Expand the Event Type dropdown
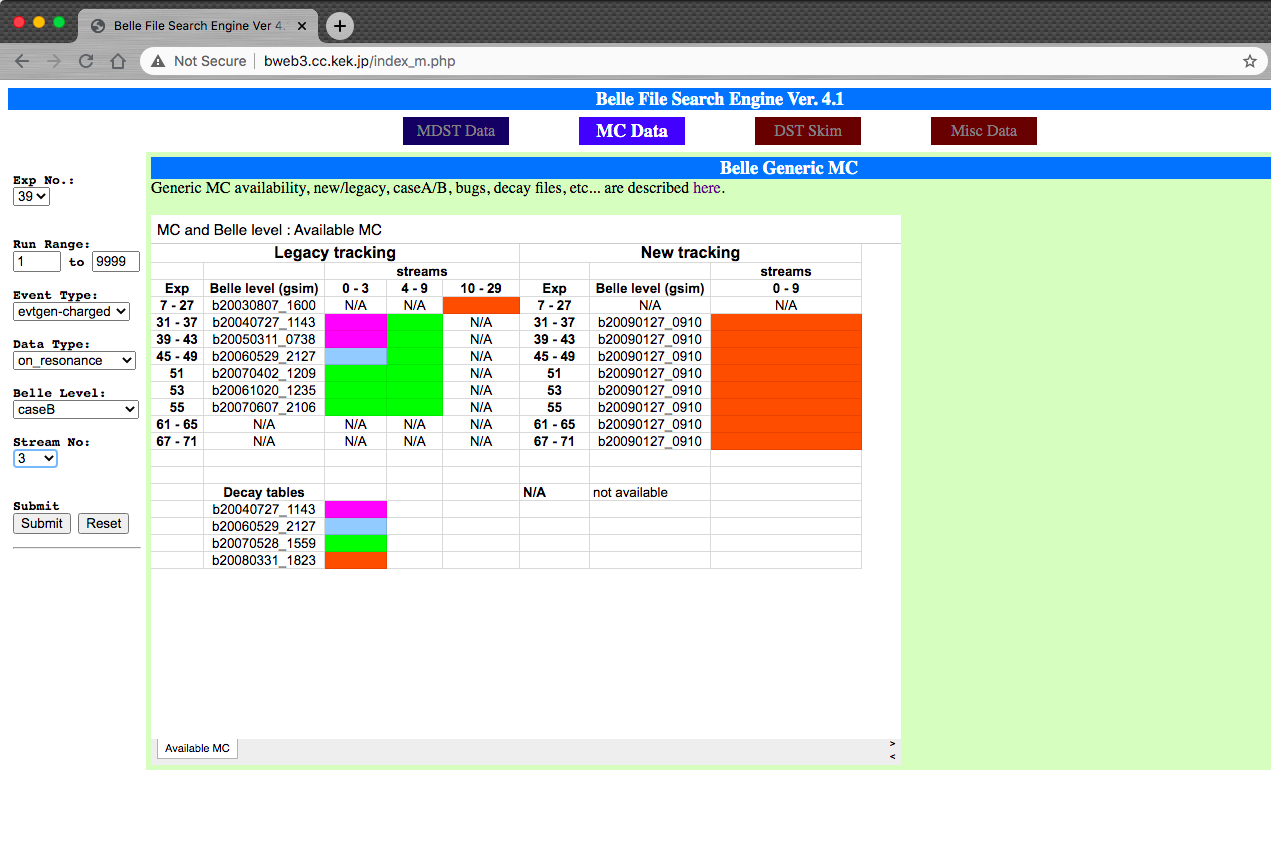 [71, 311]
